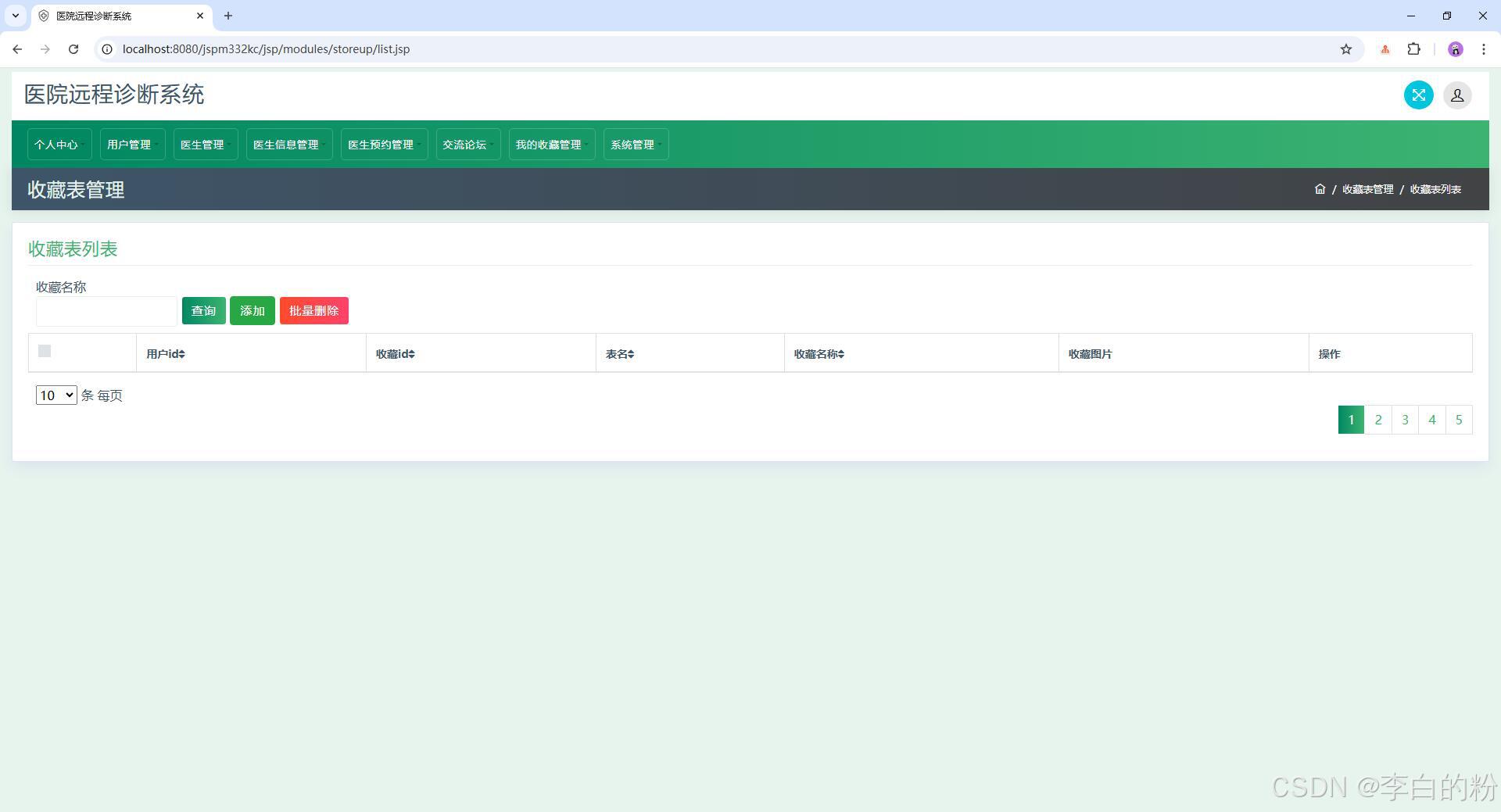Open the Chrome profile avatar
This screenshot has height=812, width=1501.
click(x=1455, y=49)
